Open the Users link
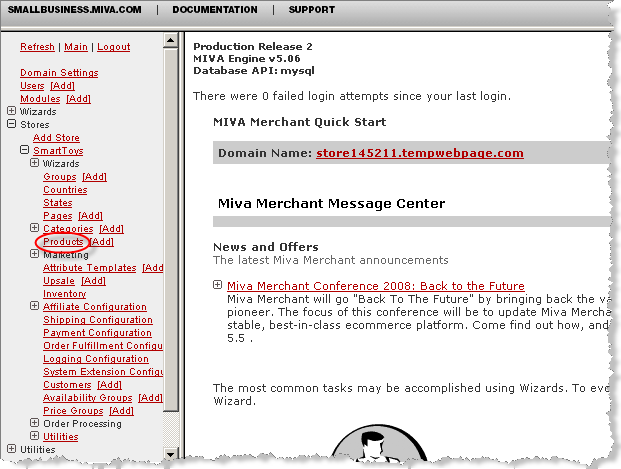621x469 pixels. coord(32,86)
